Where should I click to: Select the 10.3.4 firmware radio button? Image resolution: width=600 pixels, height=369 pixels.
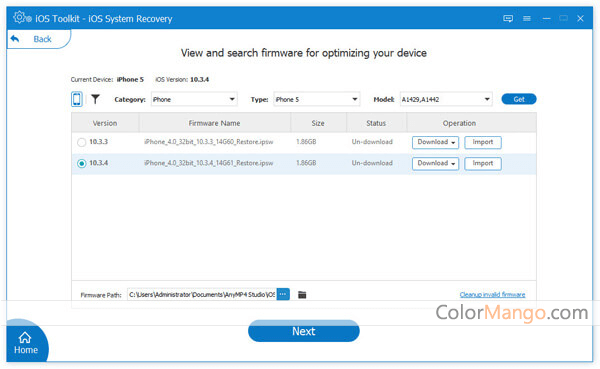coord(82,163)
